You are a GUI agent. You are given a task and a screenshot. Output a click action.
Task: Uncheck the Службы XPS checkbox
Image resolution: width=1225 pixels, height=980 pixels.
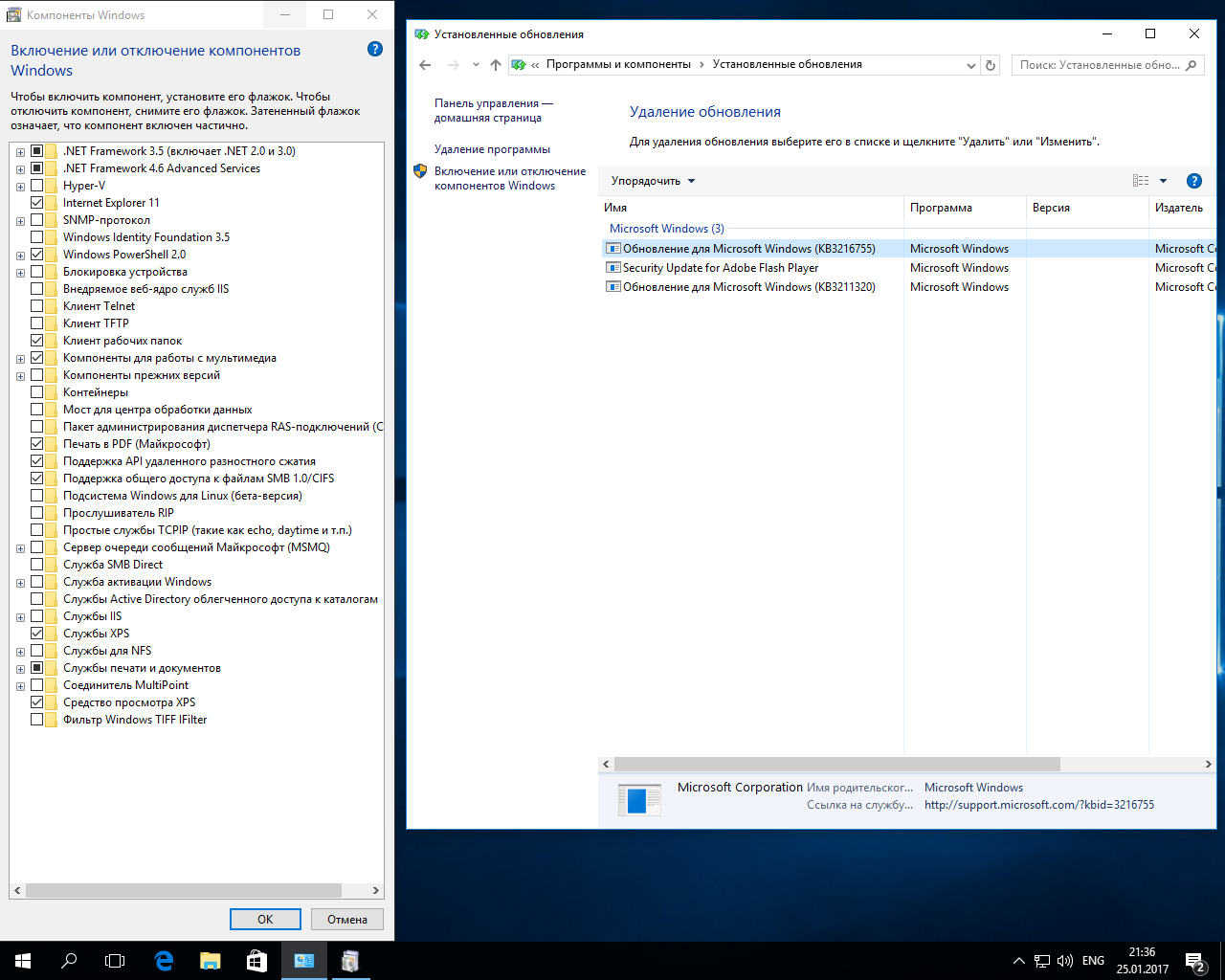pyautogui.click(x=37, y=634)
